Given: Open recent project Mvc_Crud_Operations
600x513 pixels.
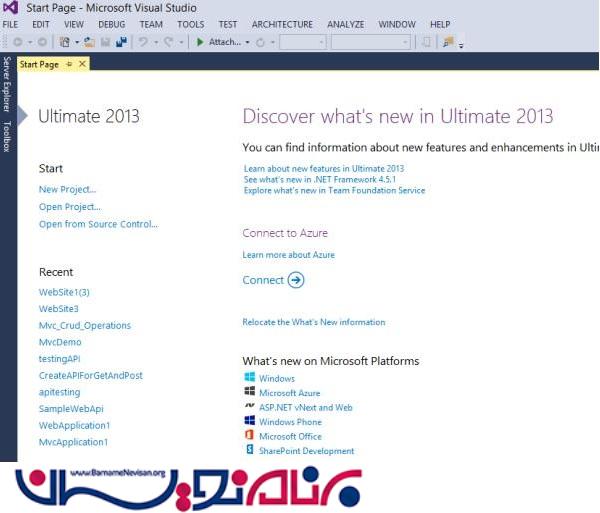Looking at the screenshot, I should click(85, 325).
